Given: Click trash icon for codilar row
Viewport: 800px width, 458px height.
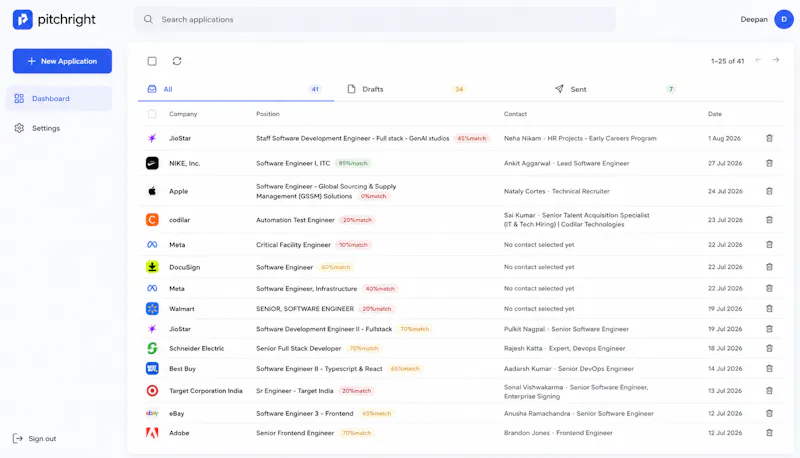Looking at the screenshot, I should point(769,220).
